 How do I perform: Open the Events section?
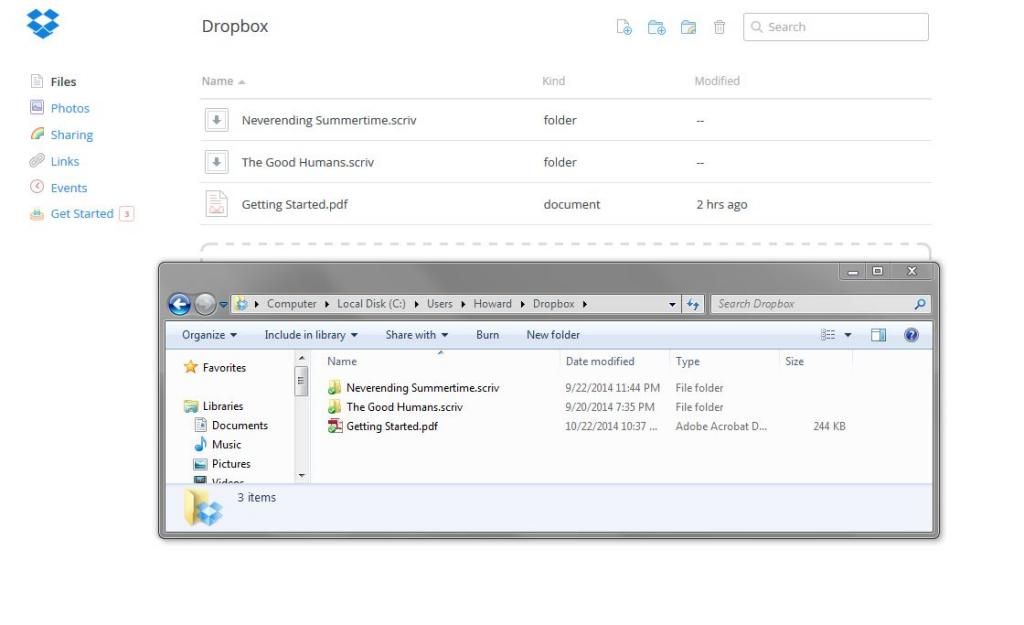(x=69, y=188)
